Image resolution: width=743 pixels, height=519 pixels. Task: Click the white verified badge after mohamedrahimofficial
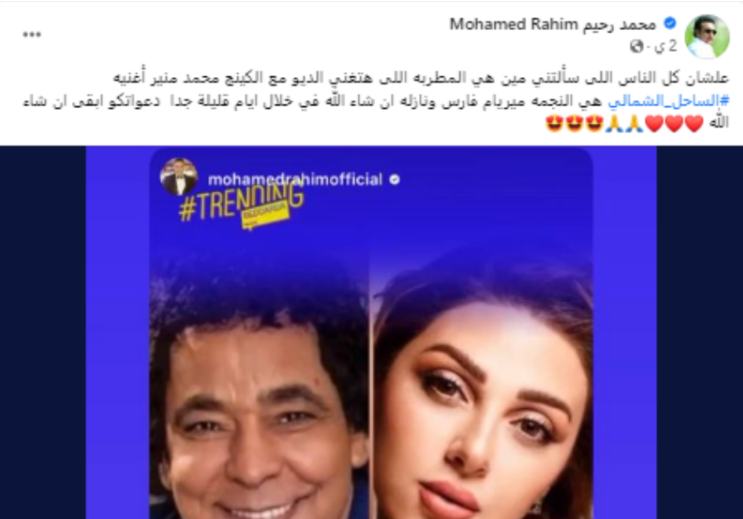(394, 180)
